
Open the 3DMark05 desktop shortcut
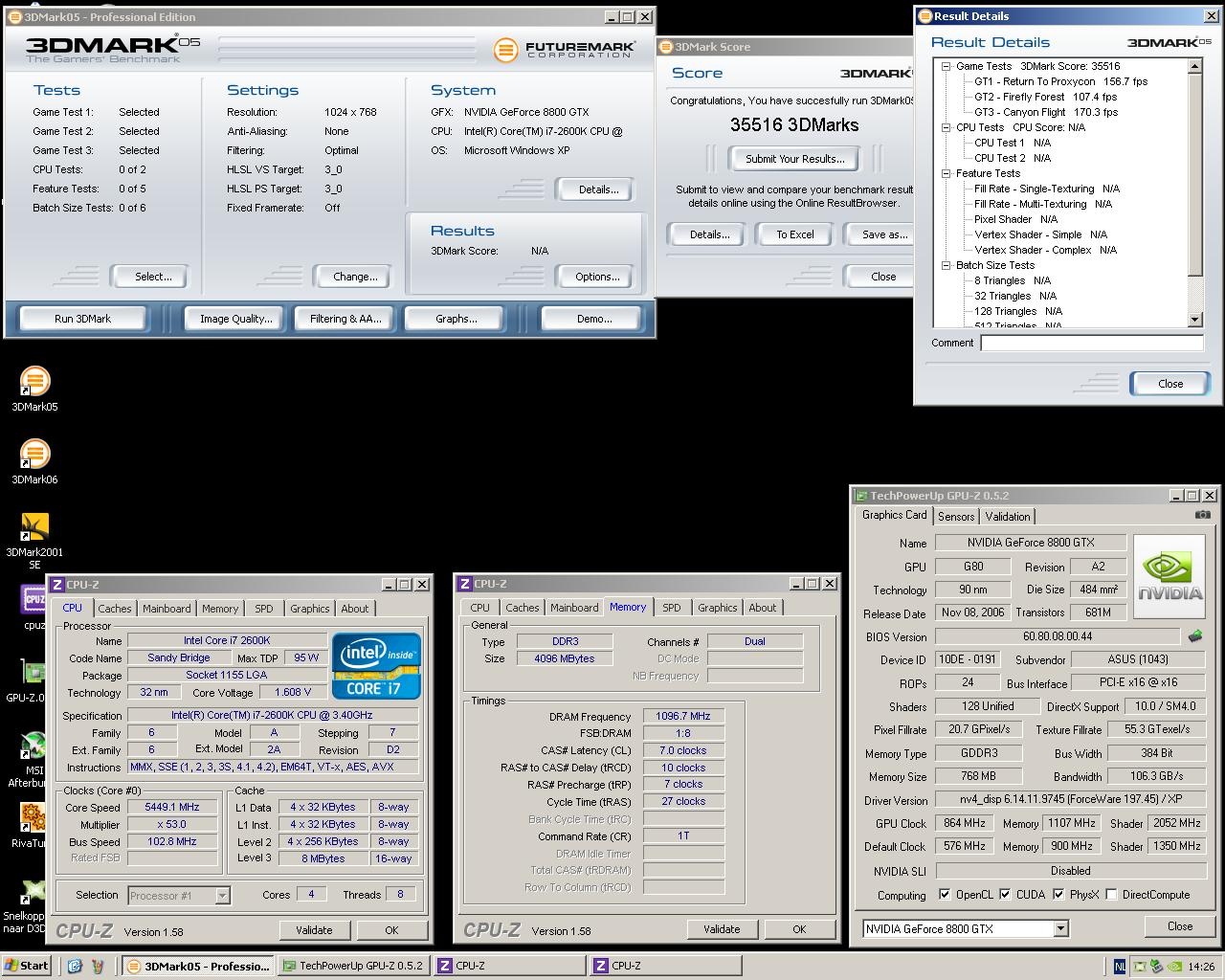pyautogui.click(x=34, y=382)
